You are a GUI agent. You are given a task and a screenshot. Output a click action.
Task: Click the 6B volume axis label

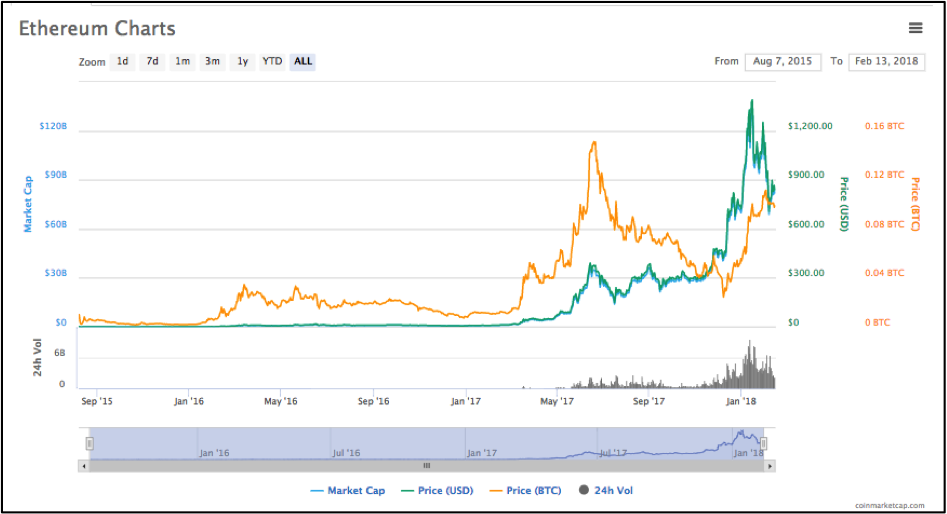[x=59, y=353]
